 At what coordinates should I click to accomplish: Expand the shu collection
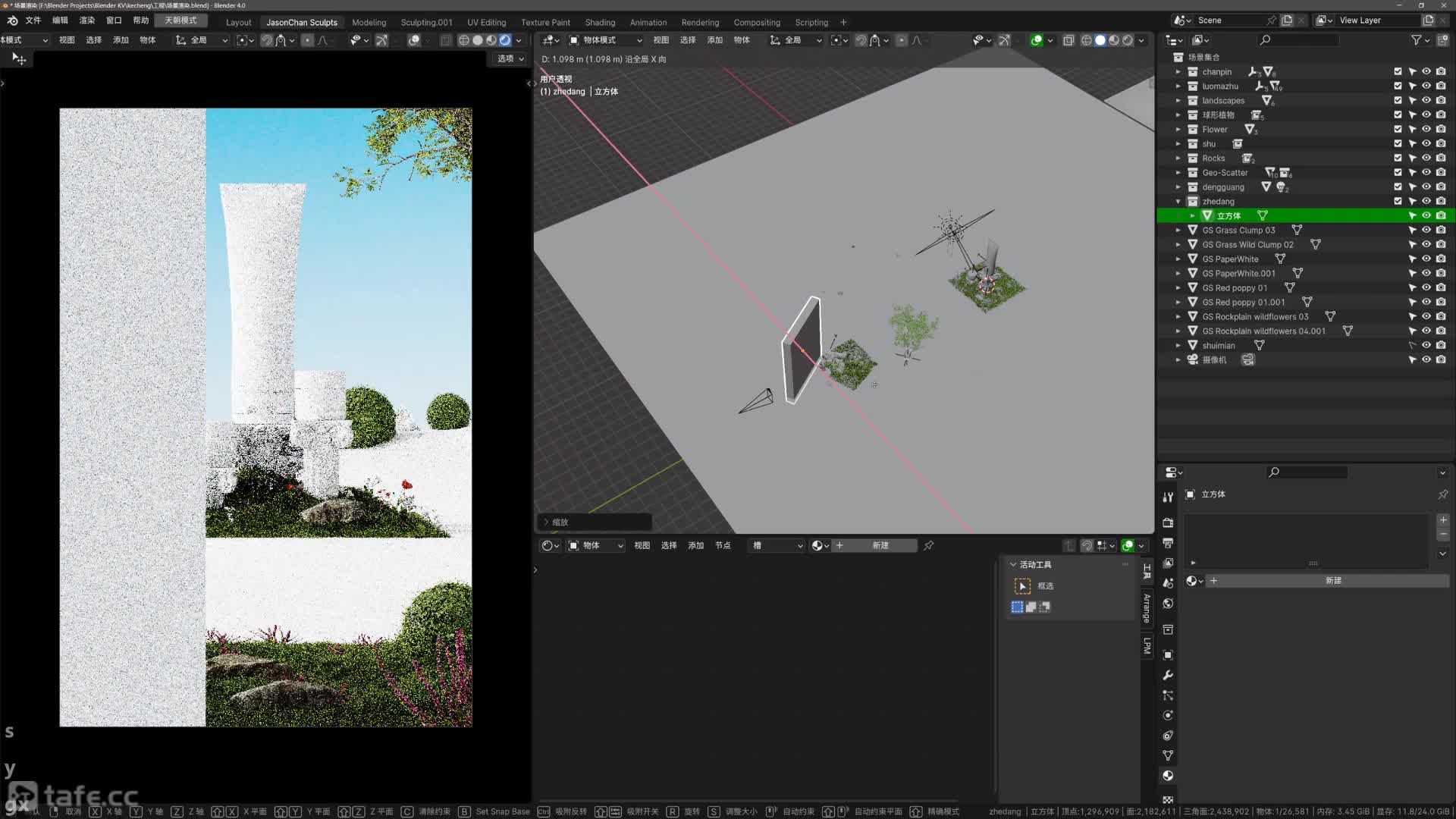pyautogui.click(x=1178, y=143)
